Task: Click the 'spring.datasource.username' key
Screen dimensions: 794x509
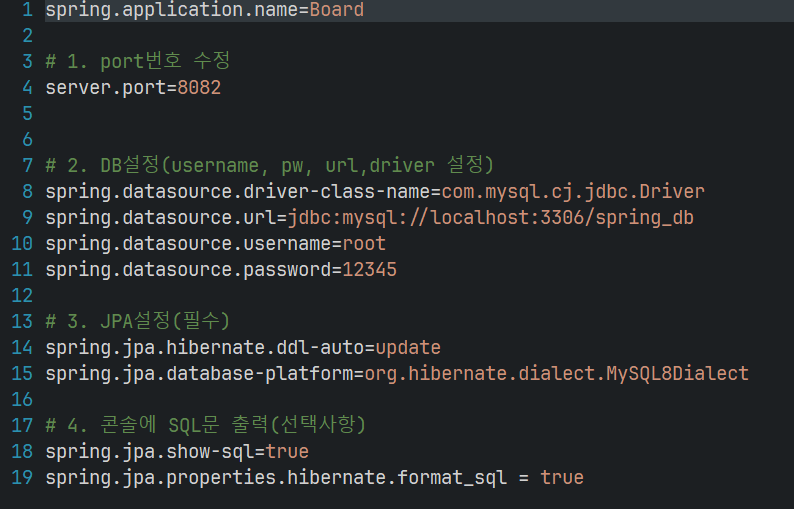Action: pos(188,244)
